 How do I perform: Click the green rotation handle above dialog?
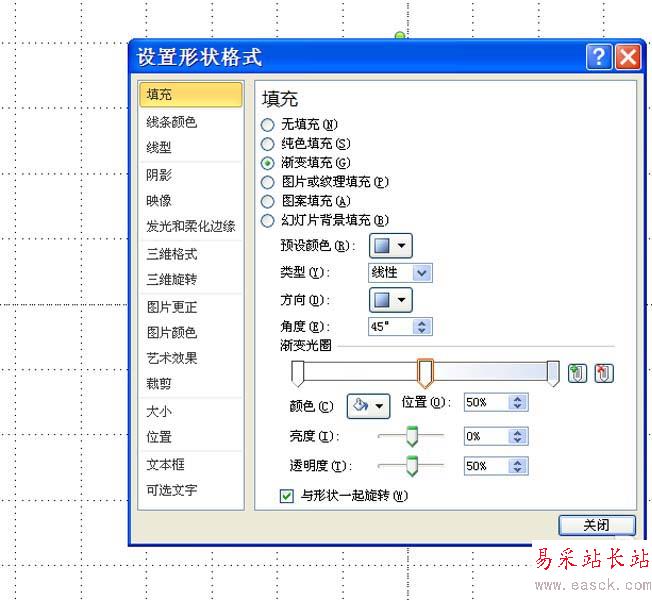pyautogui.click(x=400, y=35)
